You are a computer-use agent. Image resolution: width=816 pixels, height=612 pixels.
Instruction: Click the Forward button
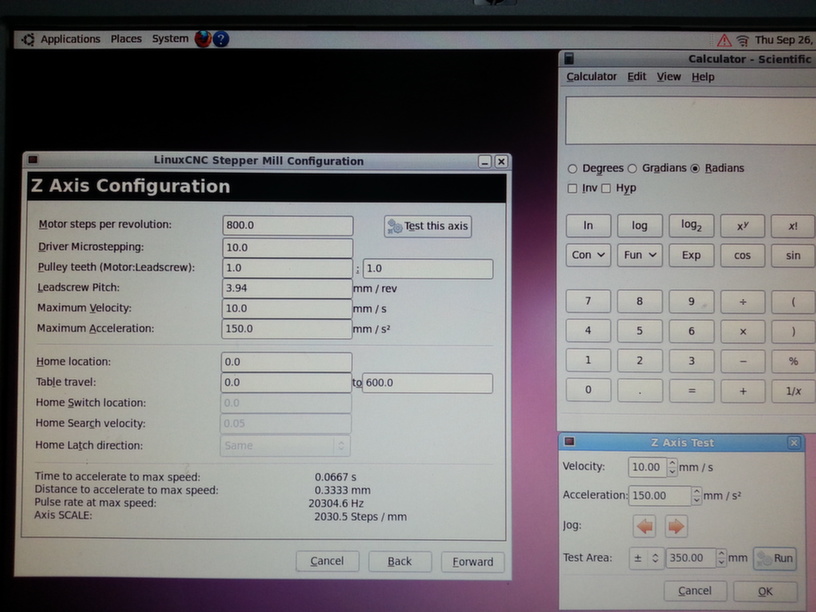(x=473, y=562)
